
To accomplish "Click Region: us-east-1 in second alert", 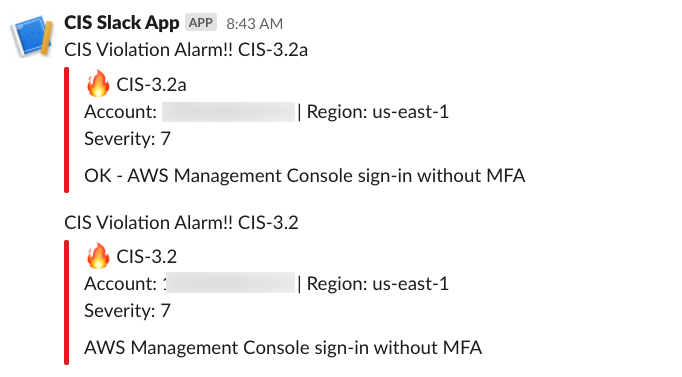I will (378, 284).
